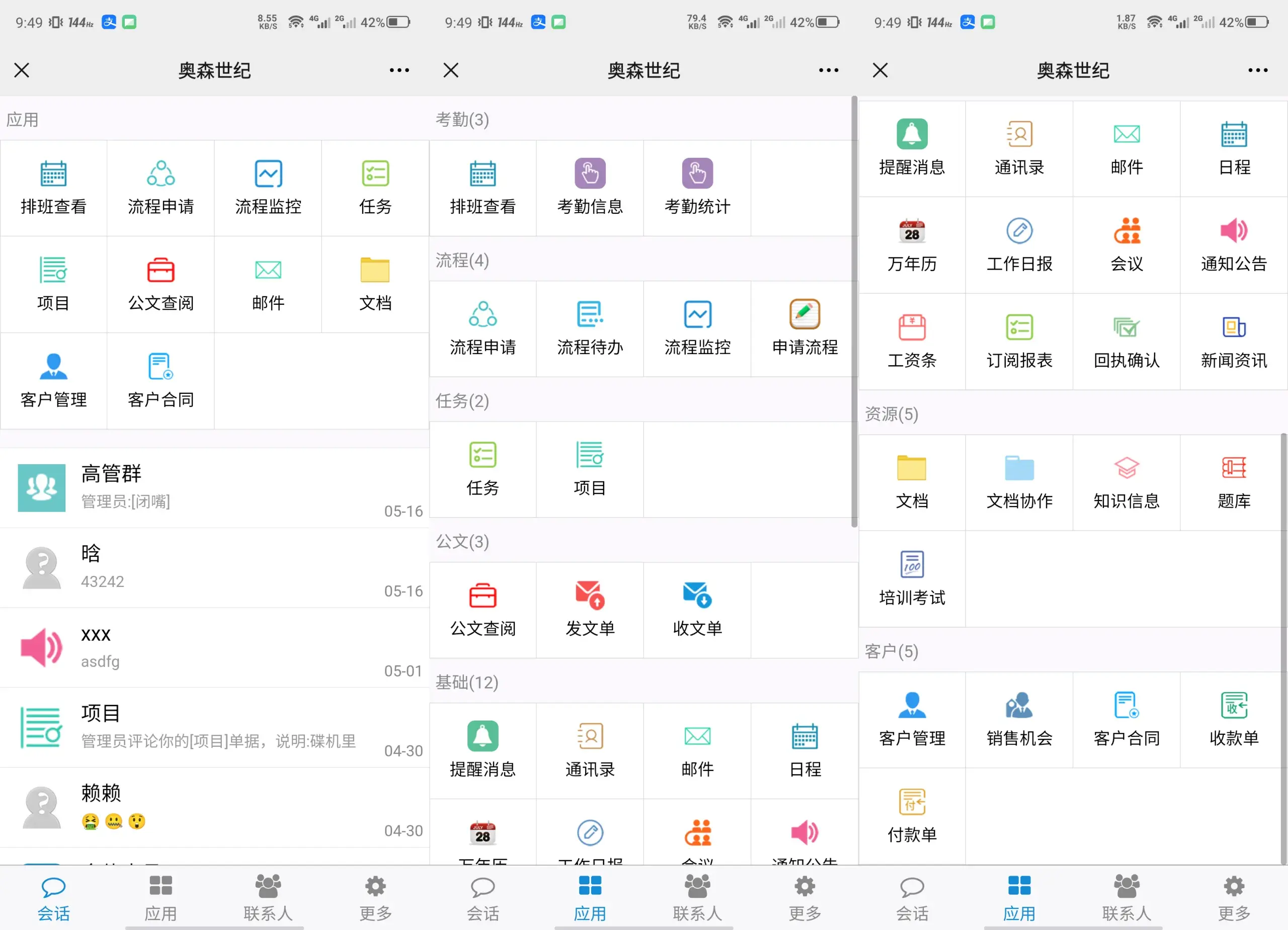
Task: Open 排班查看 under the 考勤(3) section
Action: coord(482,188)
